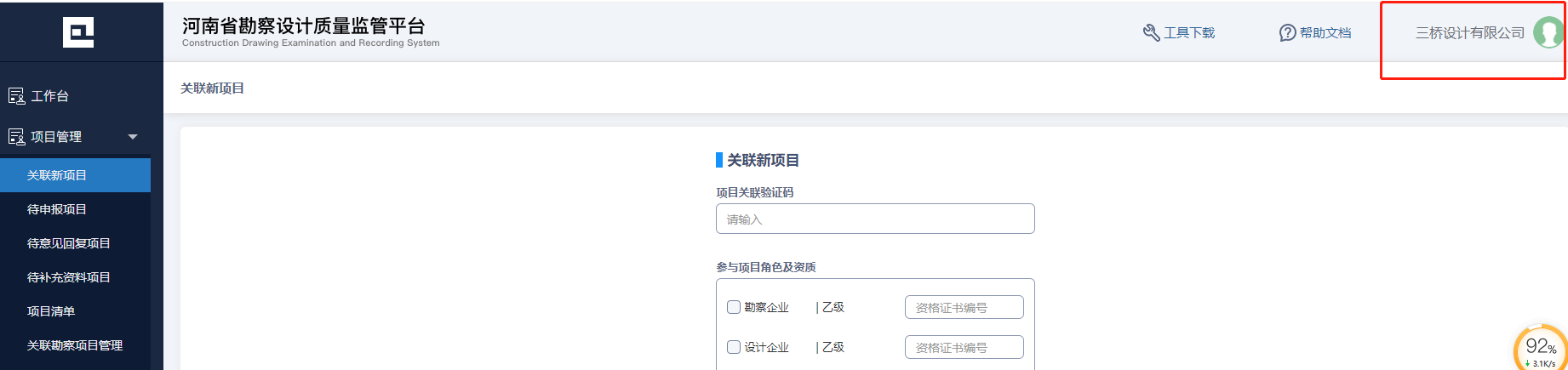Open 待申报项目 in the sidebar

point(57,209)
